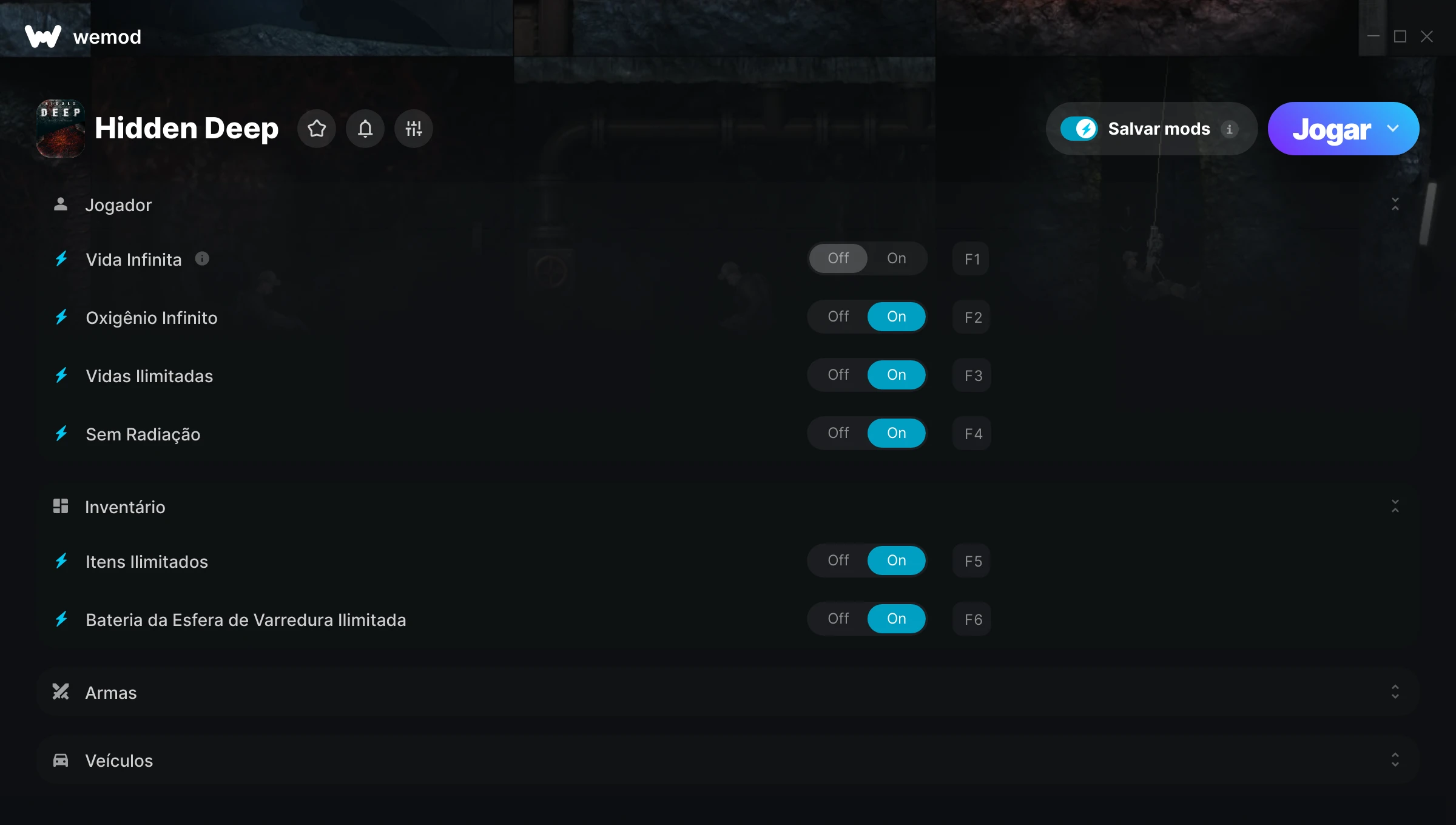Switch Sem Radiação to Off
Screen dimensions: 1456x825
838,433
